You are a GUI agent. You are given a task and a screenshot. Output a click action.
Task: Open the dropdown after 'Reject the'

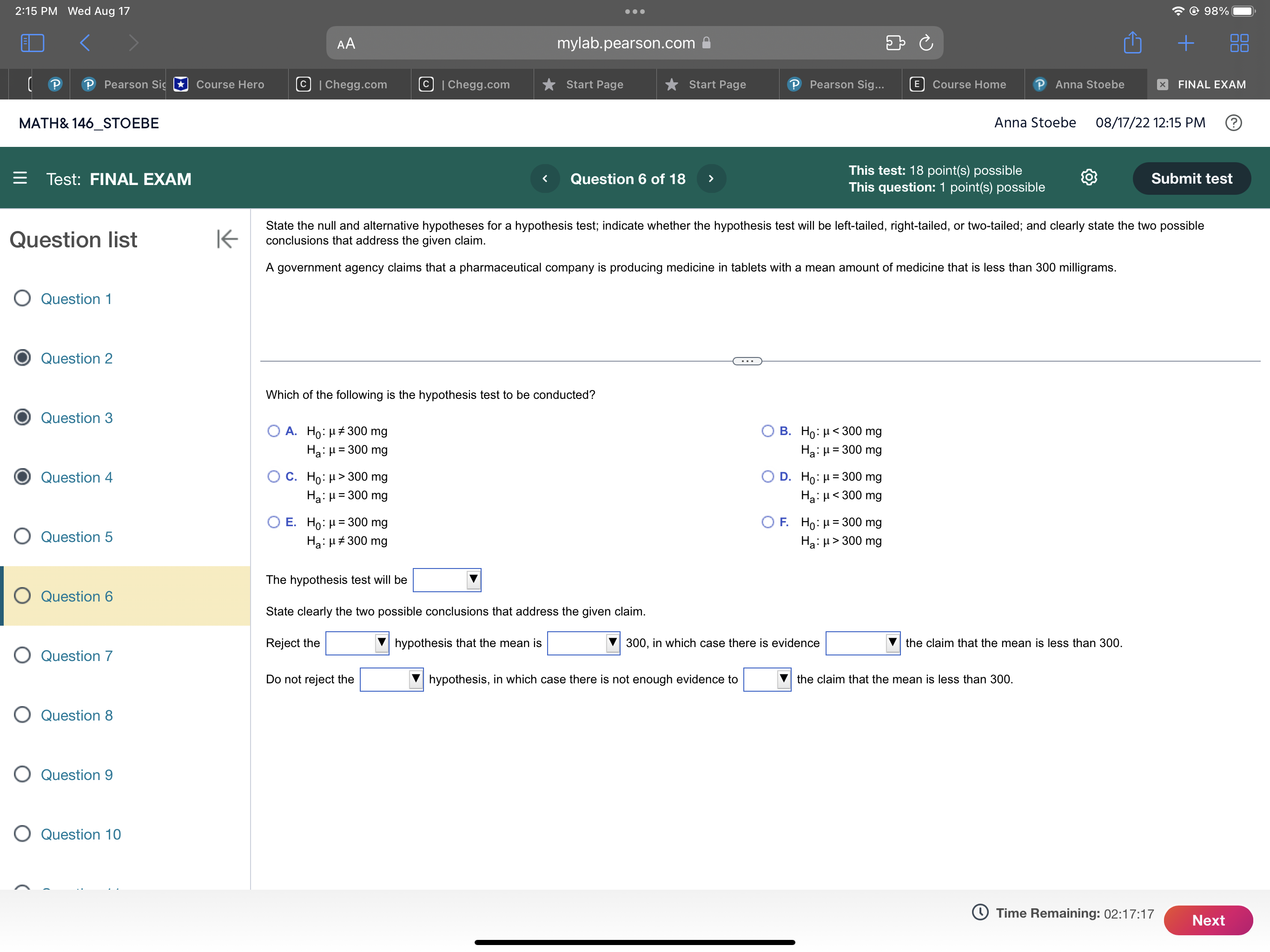(357, 643)
